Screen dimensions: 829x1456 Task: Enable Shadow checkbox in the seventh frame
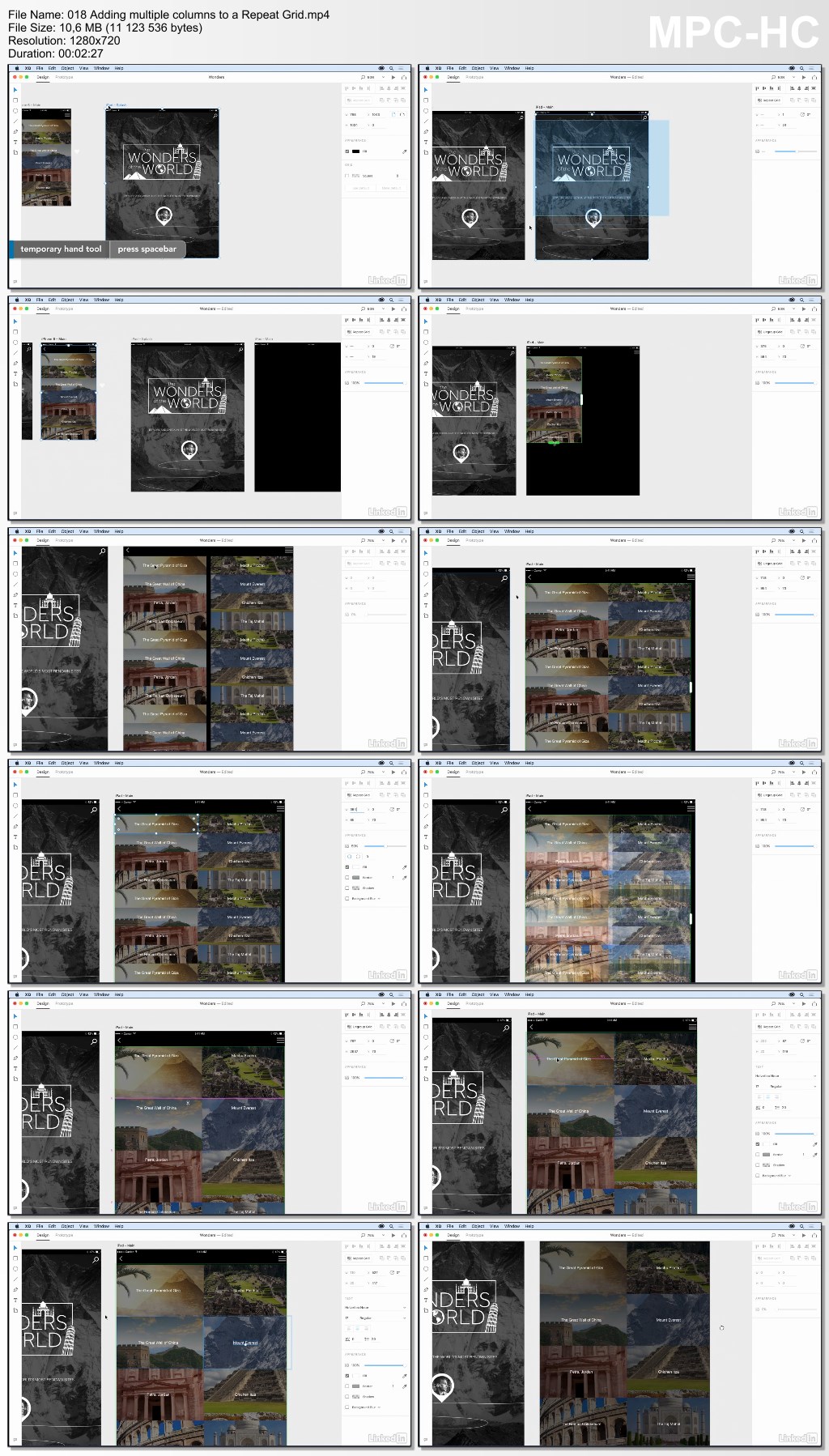click(348, 888)
